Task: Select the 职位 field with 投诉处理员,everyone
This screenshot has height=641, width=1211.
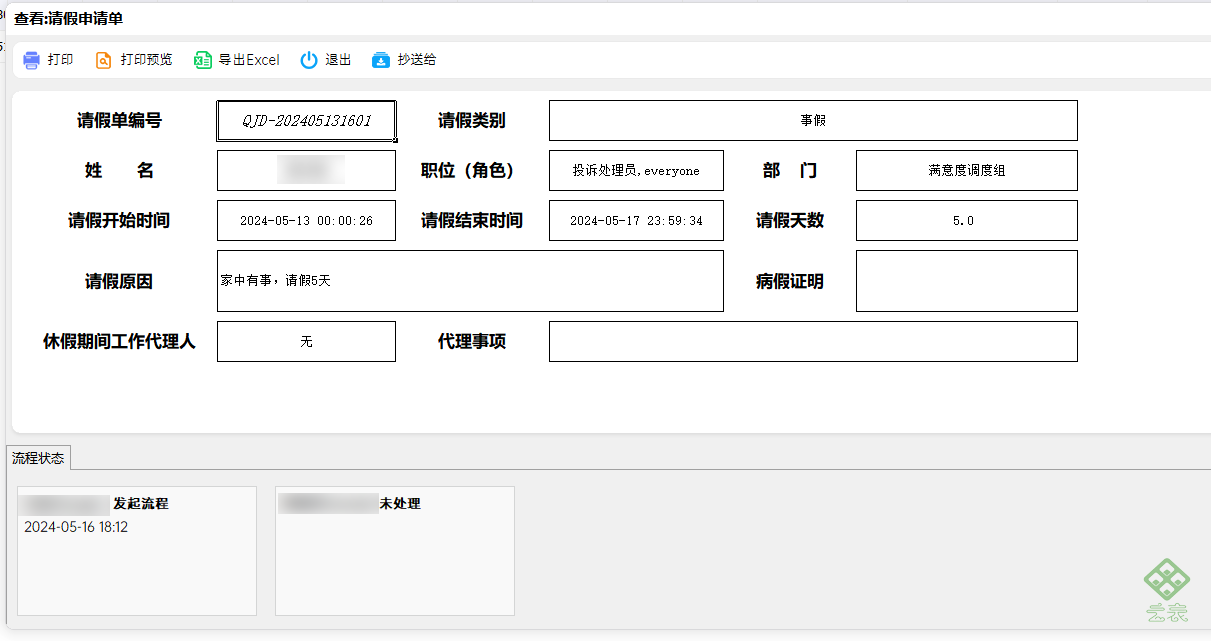Action: pos(636,170)
